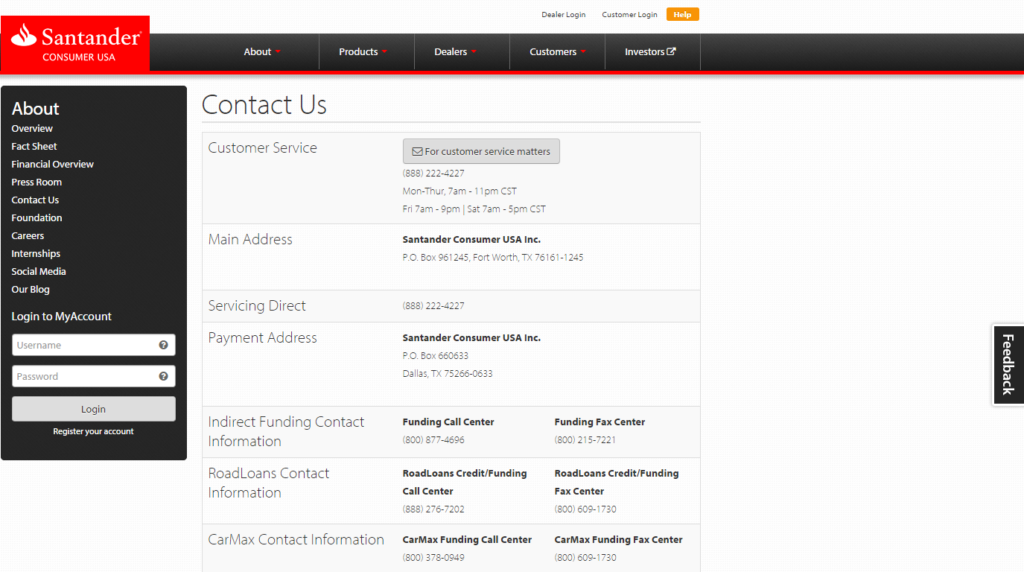Click Login to MyAccount heading
Screen dimensions: 1024x572
tap(61, 316)
